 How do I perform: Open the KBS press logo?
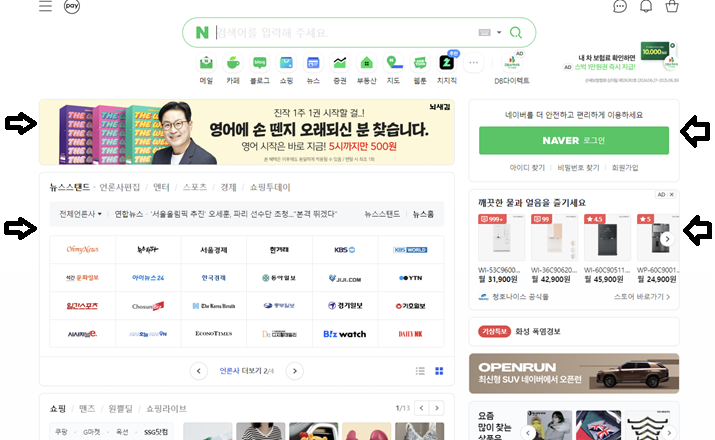345,250
